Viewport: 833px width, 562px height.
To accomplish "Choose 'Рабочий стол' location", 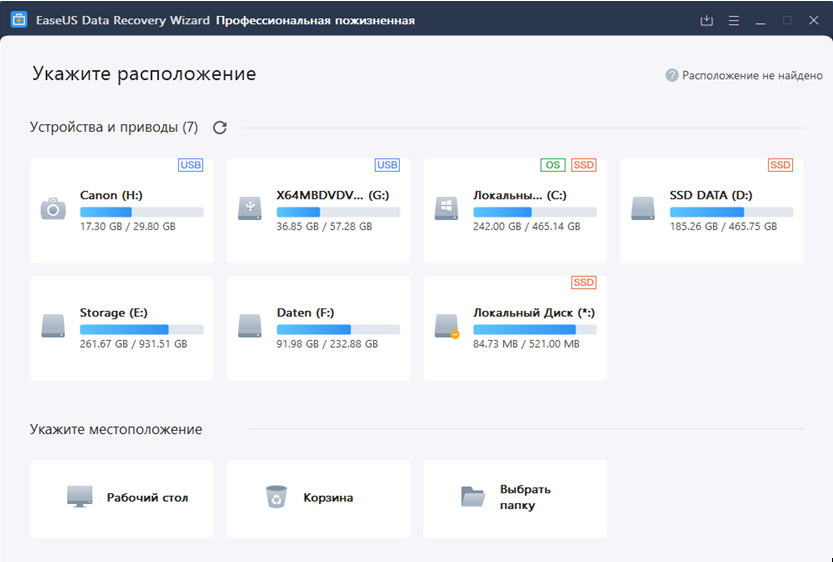I will pos(122,498).
